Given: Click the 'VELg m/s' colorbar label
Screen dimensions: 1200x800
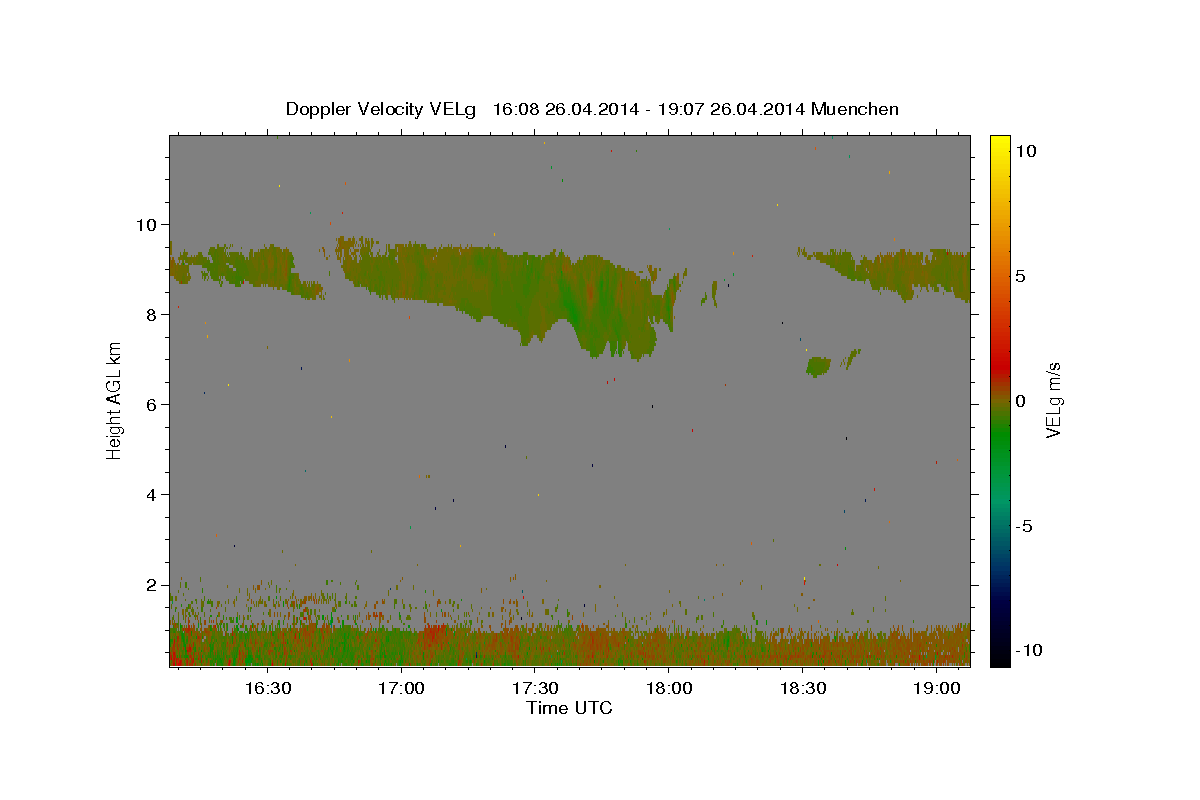Looking at the screenshot, I should (1053, 401).
